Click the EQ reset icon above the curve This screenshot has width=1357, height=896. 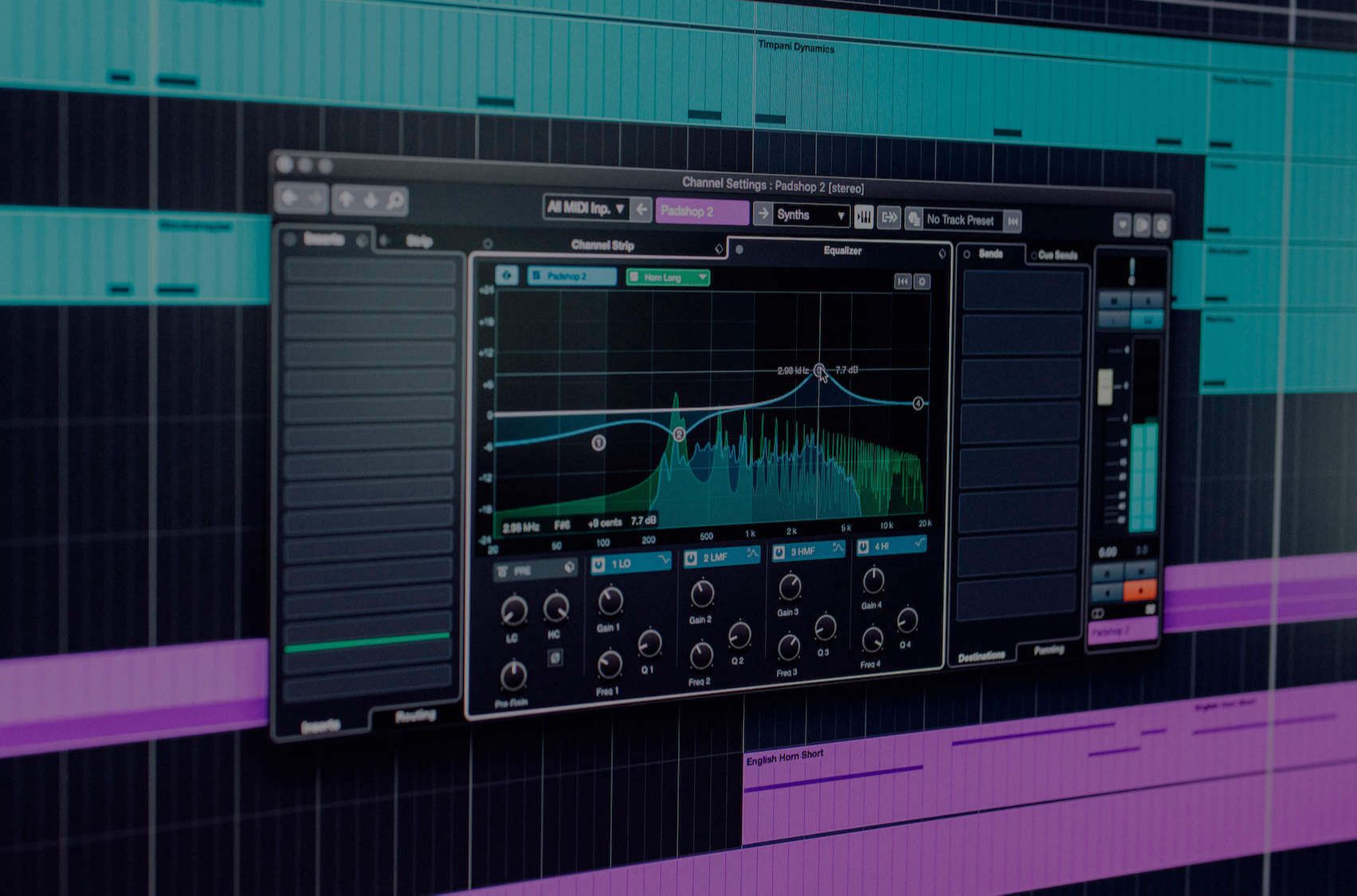point(902,280)
